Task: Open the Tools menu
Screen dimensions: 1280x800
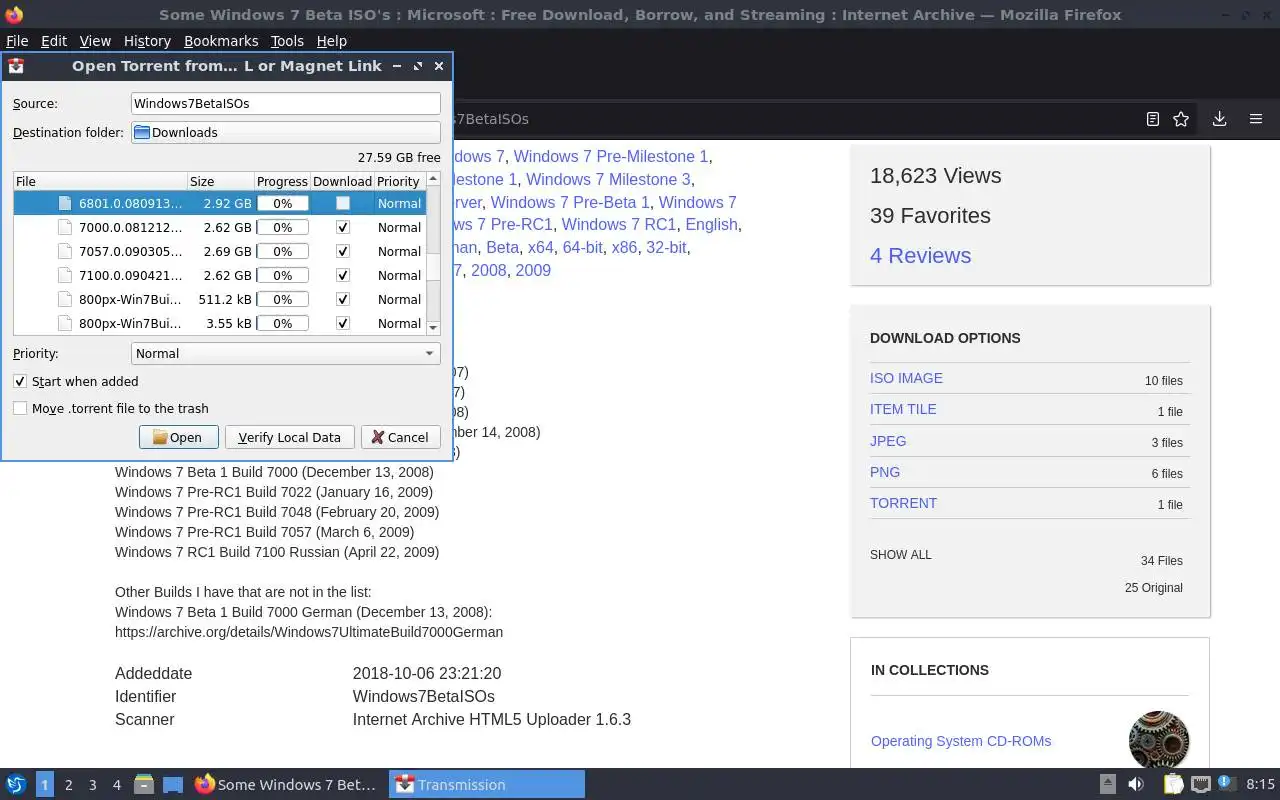Action: (287, 41)
